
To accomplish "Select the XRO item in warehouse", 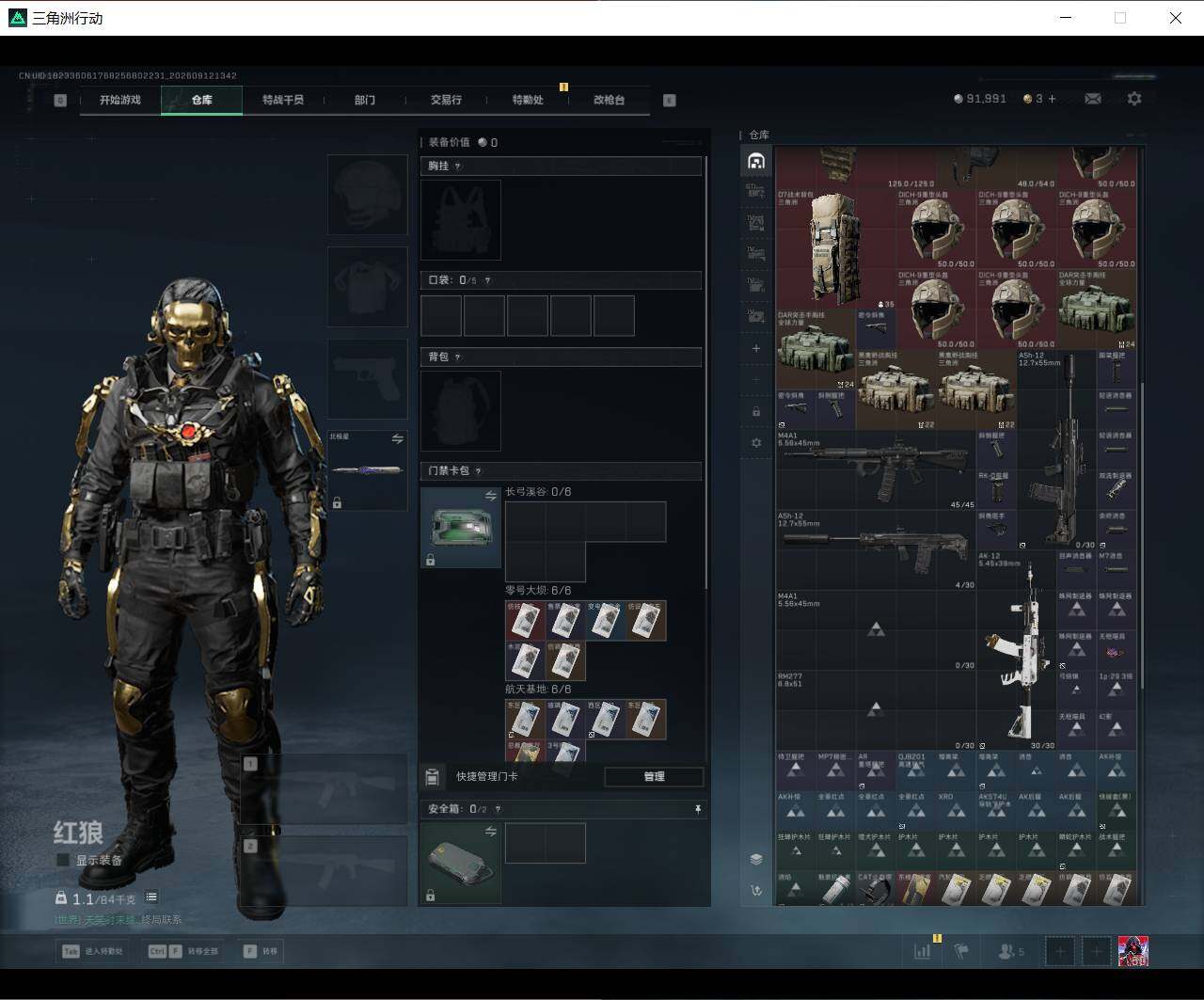I will pyautogui.click(x=956, y=811).
